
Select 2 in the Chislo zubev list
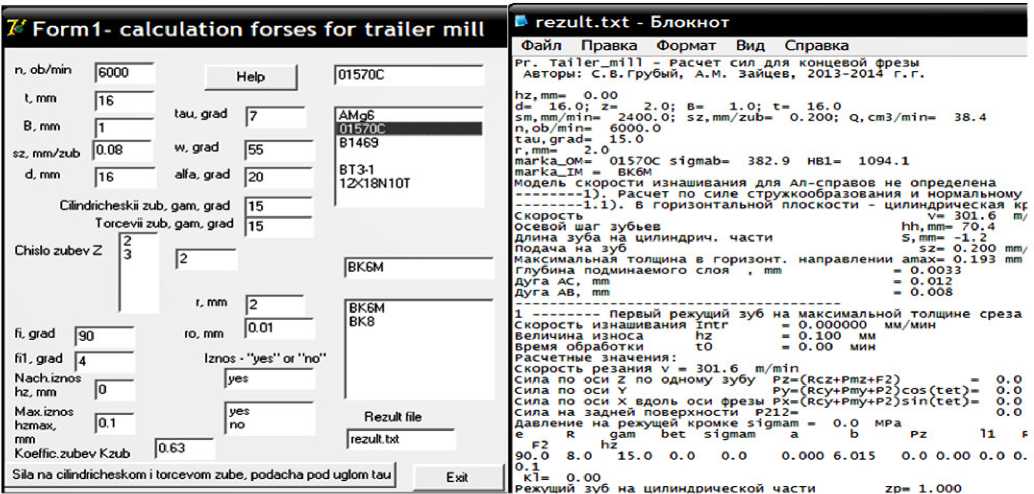pyautogui.click(x=128, y=241)
